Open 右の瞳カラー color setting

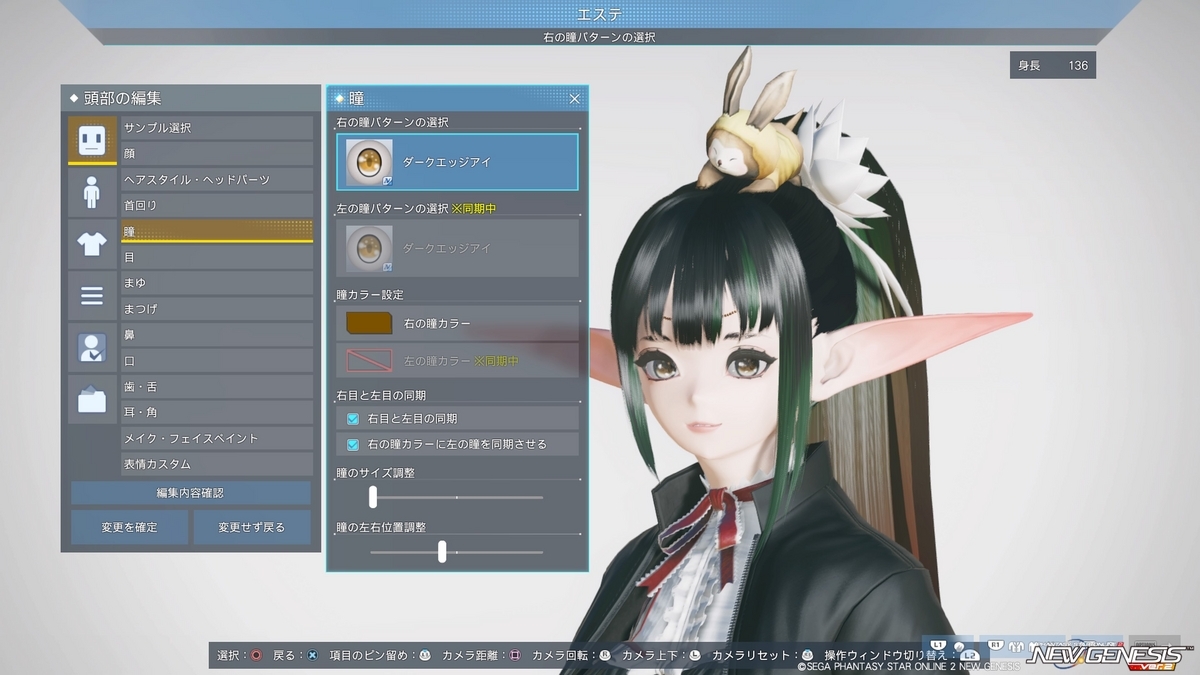point(457,324)
